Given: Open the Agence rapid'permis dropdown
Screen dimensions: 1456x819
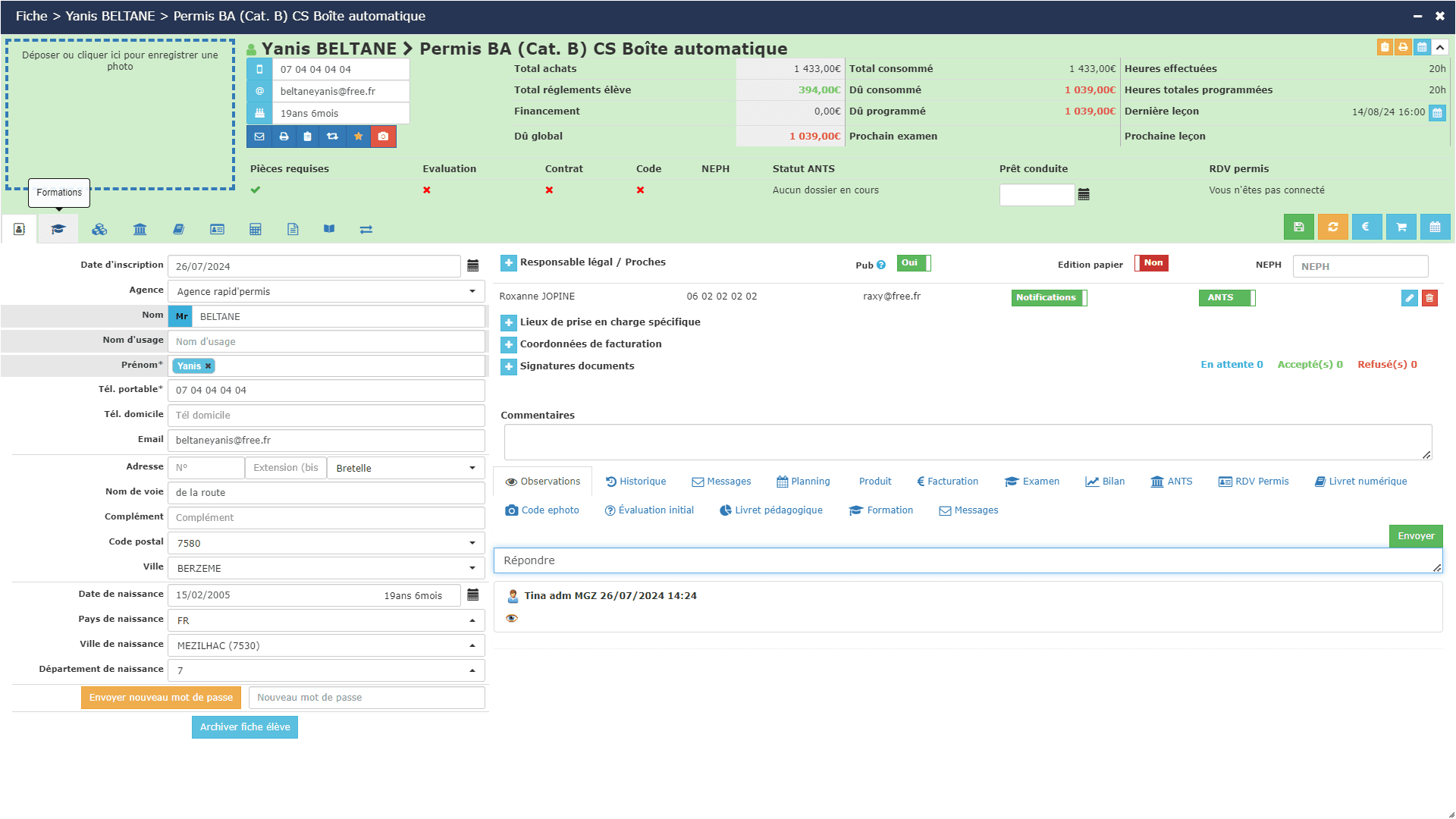Looking at the screenshot, I should (326, 291).
